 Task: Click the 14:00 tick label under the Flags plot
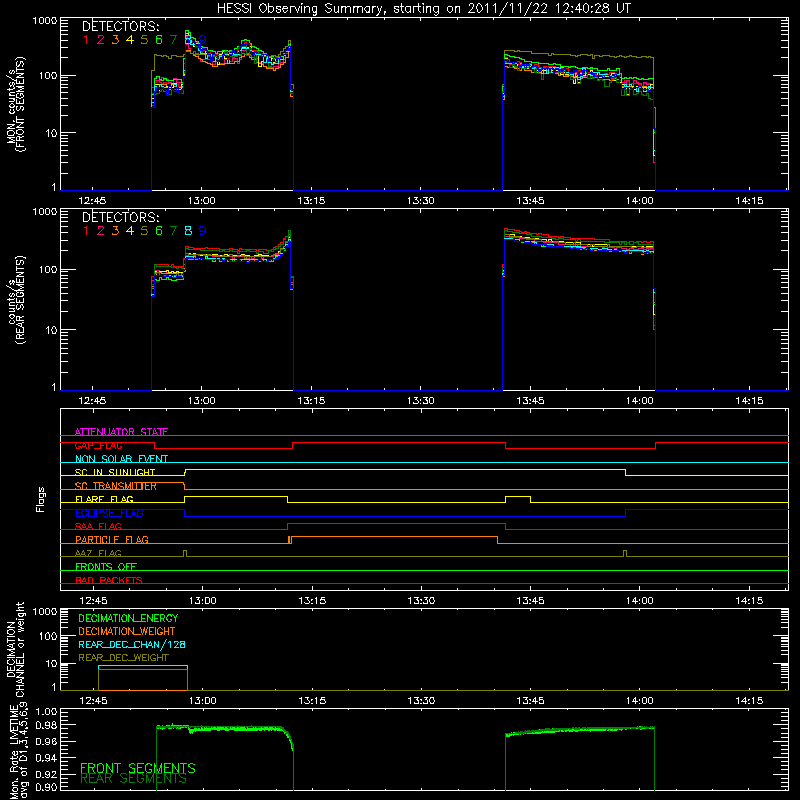[640, 601]
